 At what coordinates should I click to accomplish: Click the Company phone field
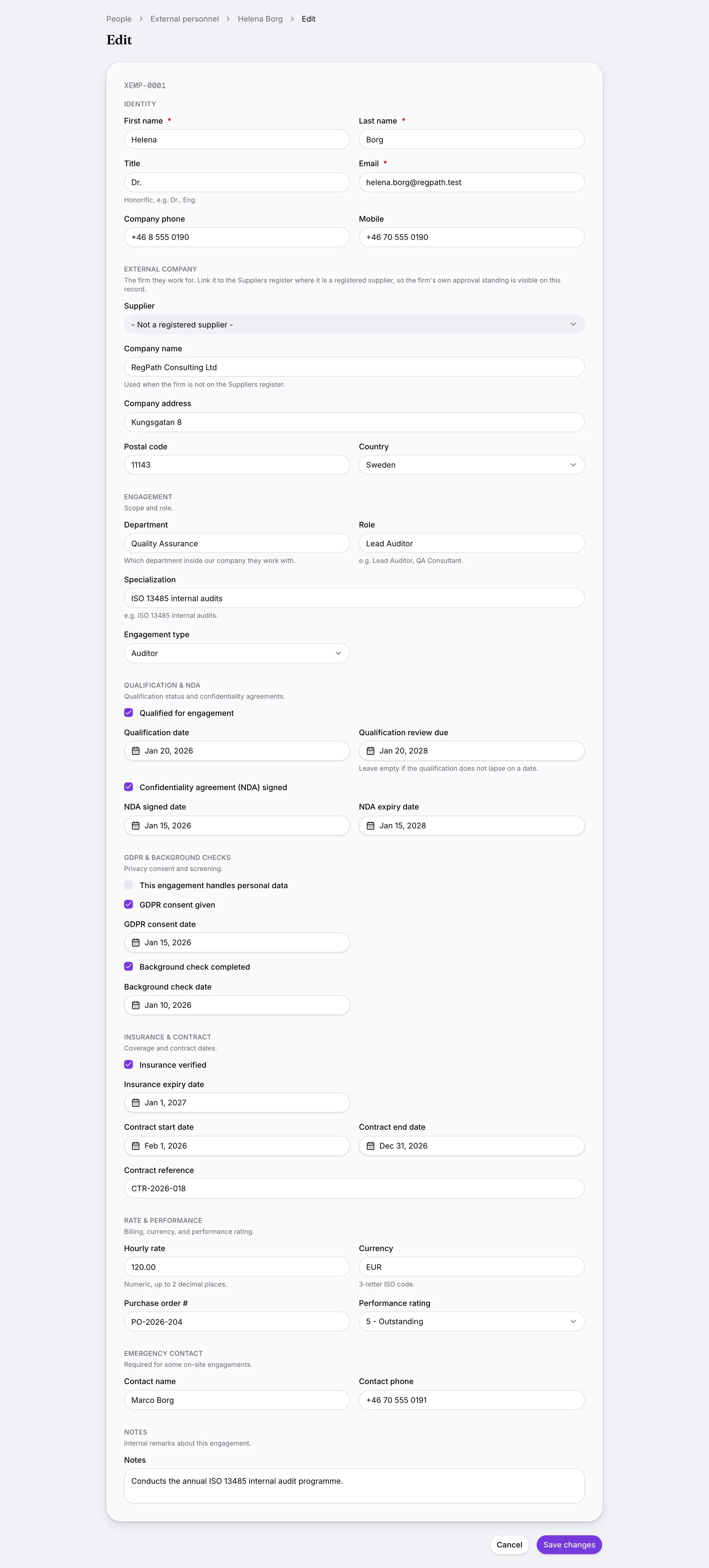point(237,237)
